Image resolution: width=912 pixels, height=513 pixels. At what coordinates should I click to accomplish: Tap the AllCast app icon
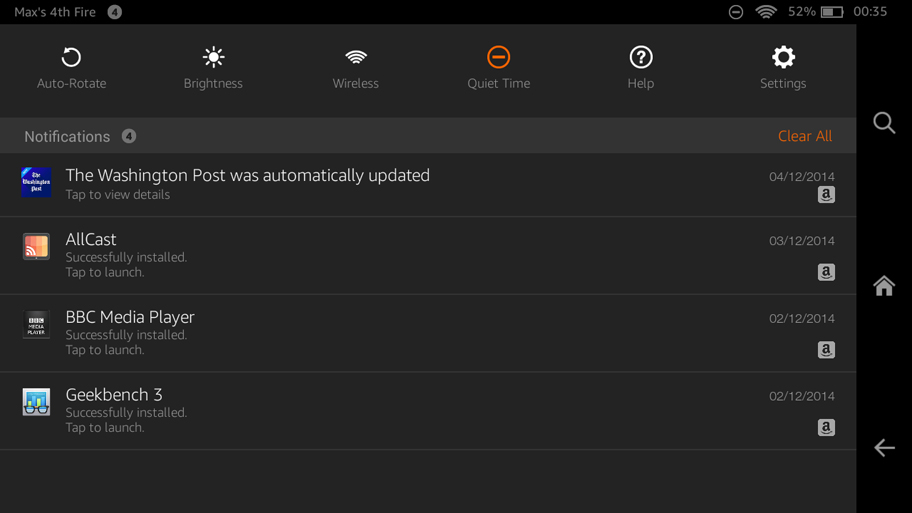36,246
